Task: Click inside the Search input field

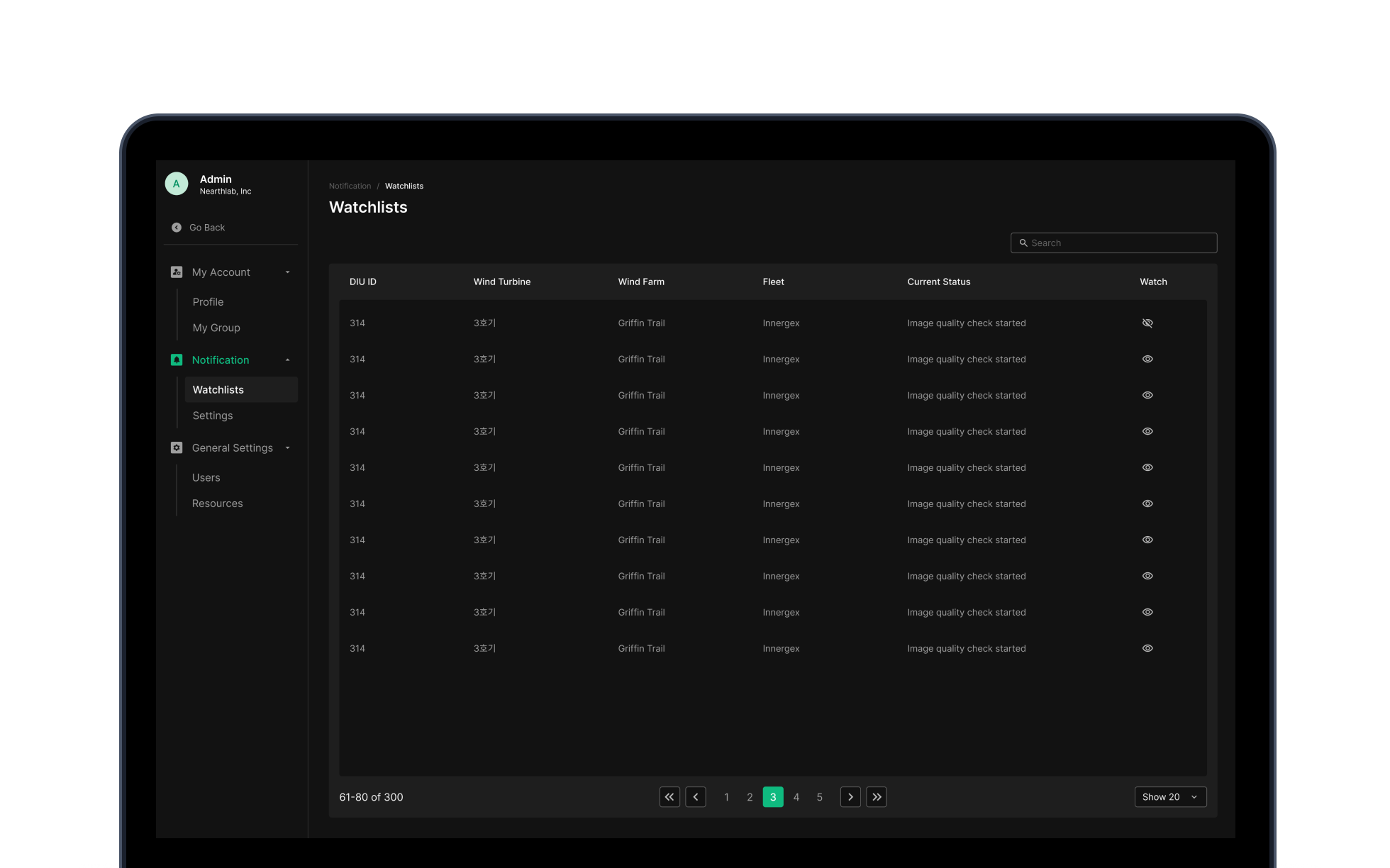Action: pyautogui.click(x=1113, y=243)
